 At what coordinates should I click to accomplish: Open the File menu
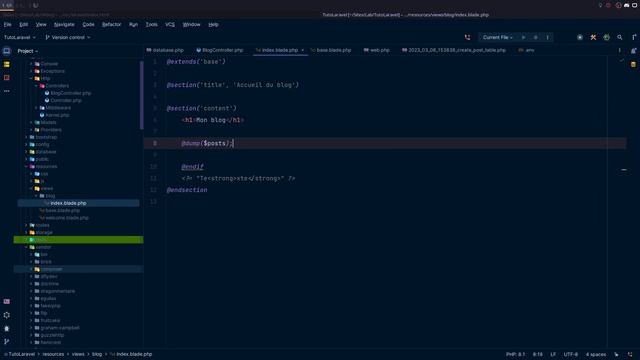[x=7, y=24]
